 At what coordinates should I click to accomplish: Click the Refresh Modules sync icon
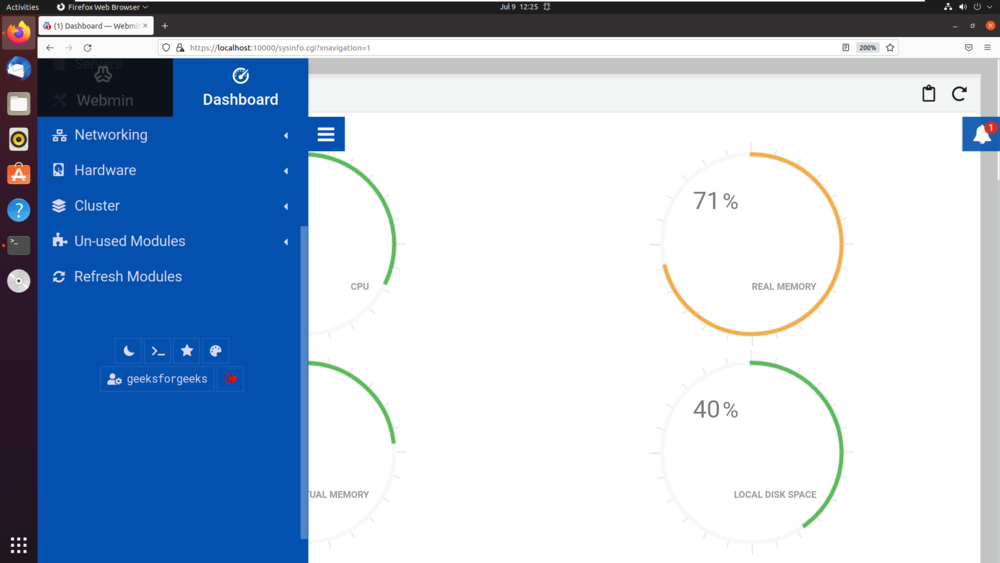click(x=59, y=277)
